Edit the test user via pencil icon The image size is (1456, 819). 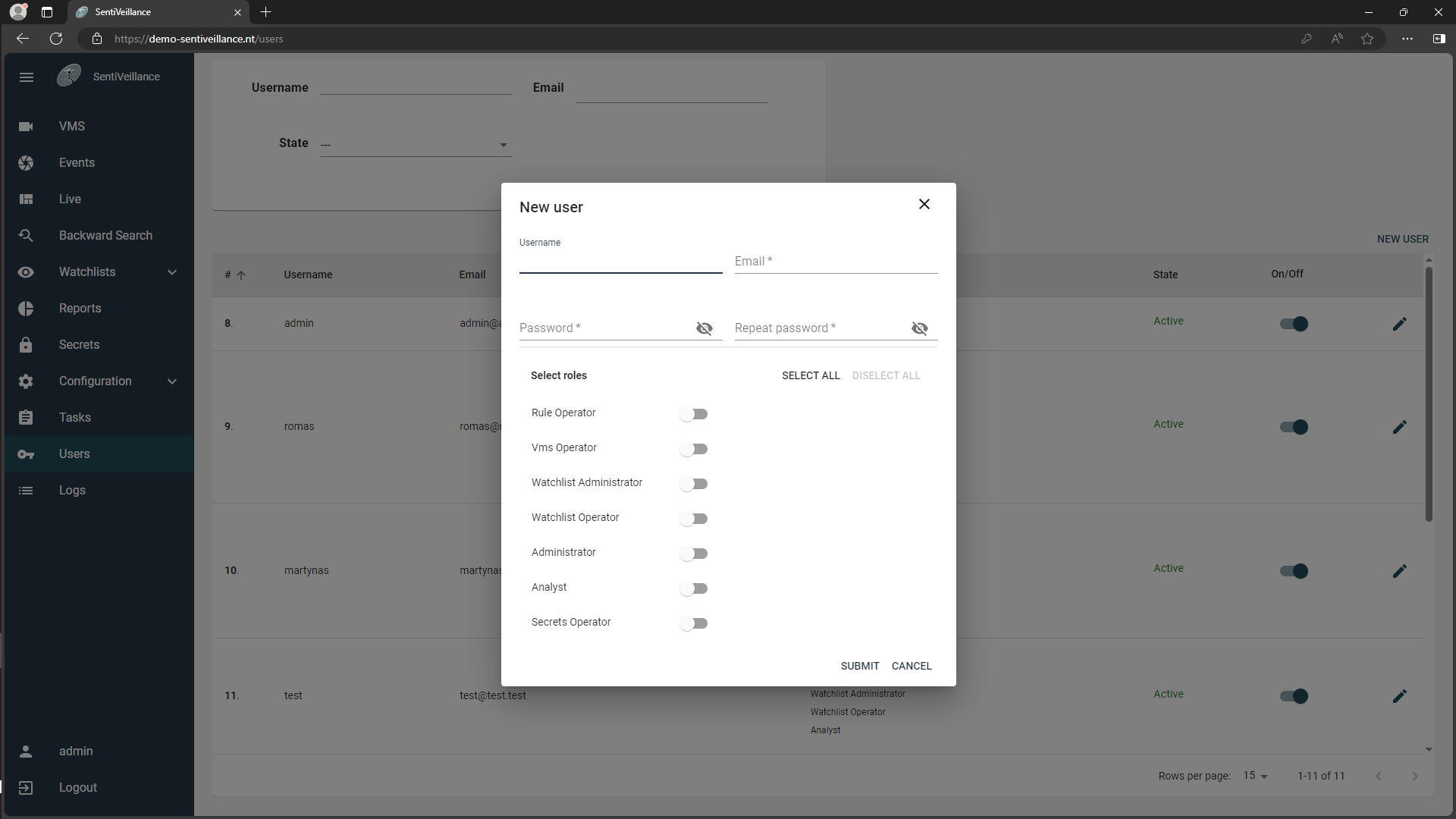point(1399,696)
